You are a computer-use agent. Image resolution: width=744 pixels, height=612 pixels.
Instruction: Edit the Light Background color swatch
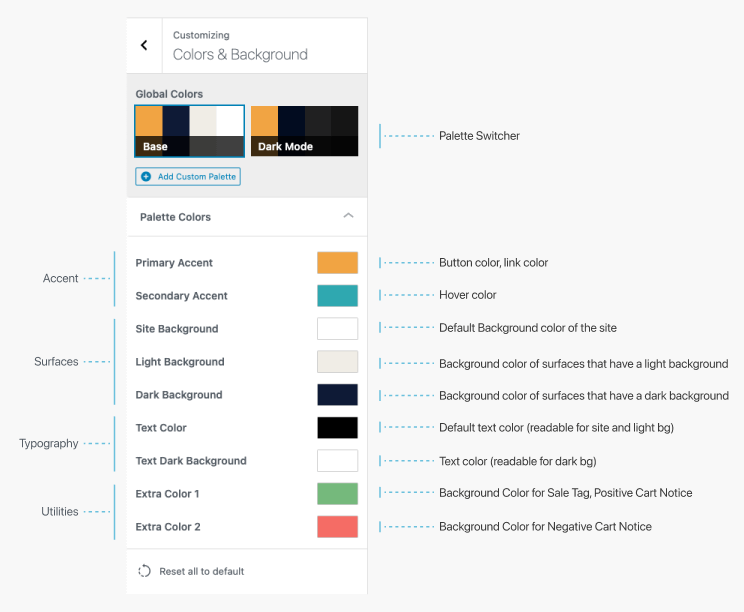pyautogui.click(x=337, y=362)
